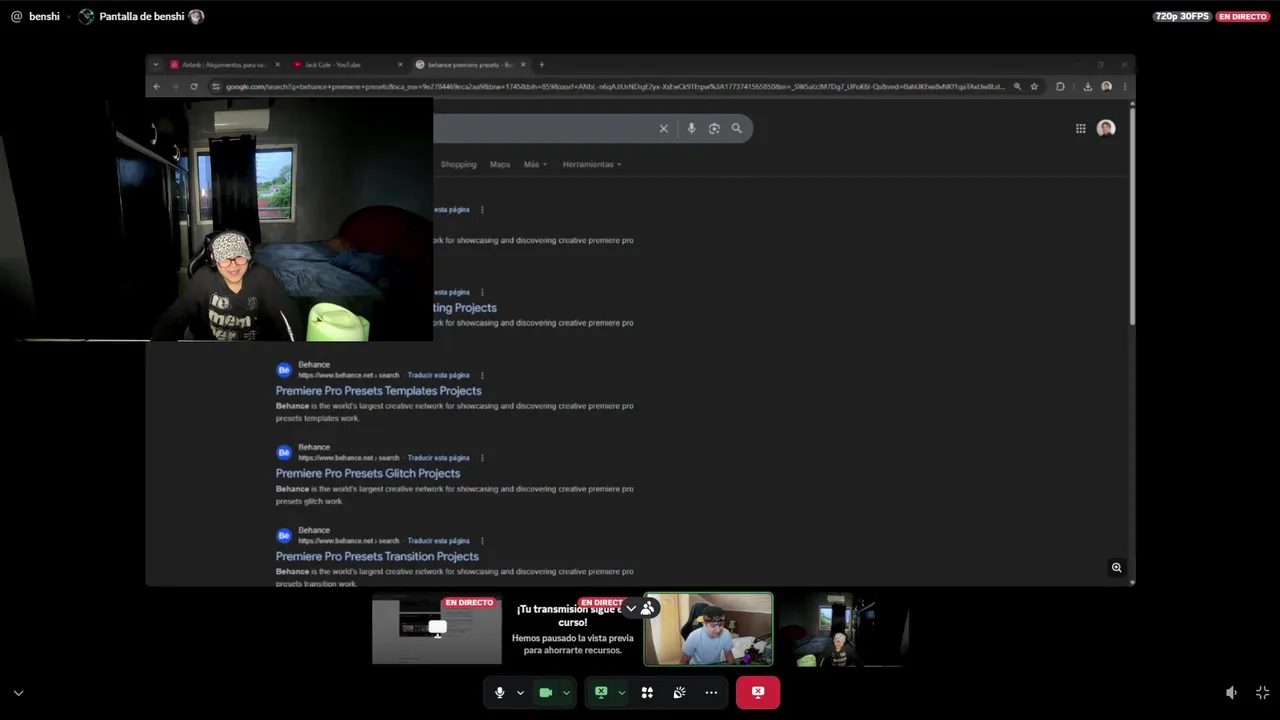Expand the Más filter dropdown
This screenshot has height=720, width=1280.
[x=535, y=164]
